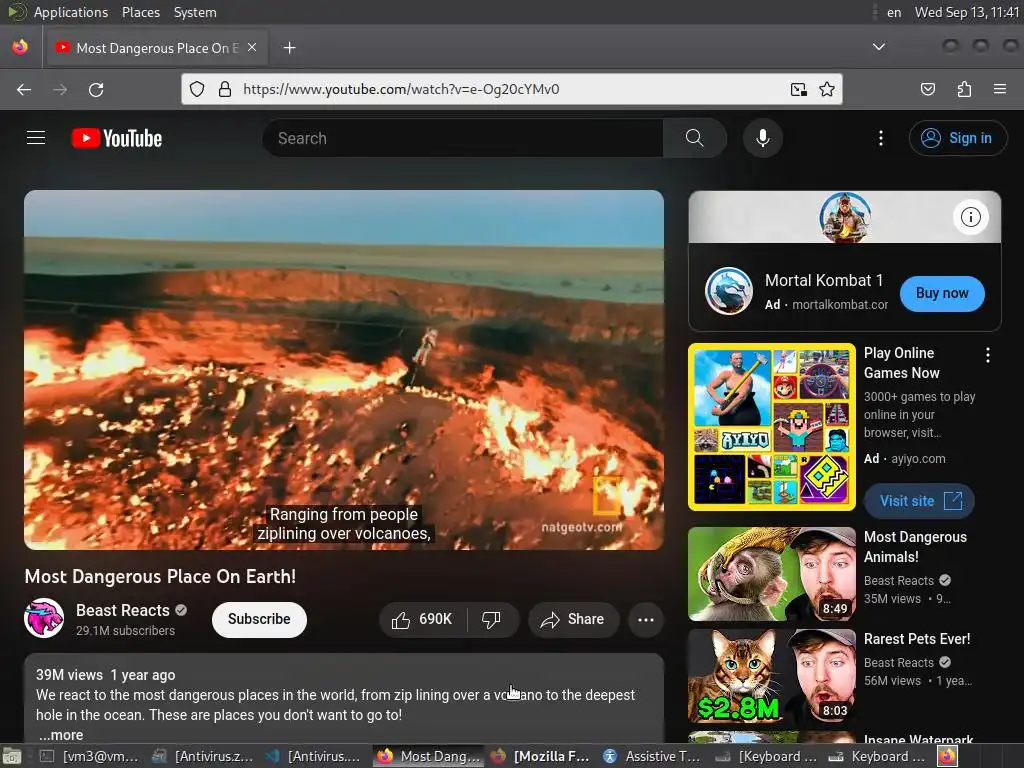Image resolution: width=1024 pixels, height=768 pixels.
Task: Click the Share button
Action: 573,619
